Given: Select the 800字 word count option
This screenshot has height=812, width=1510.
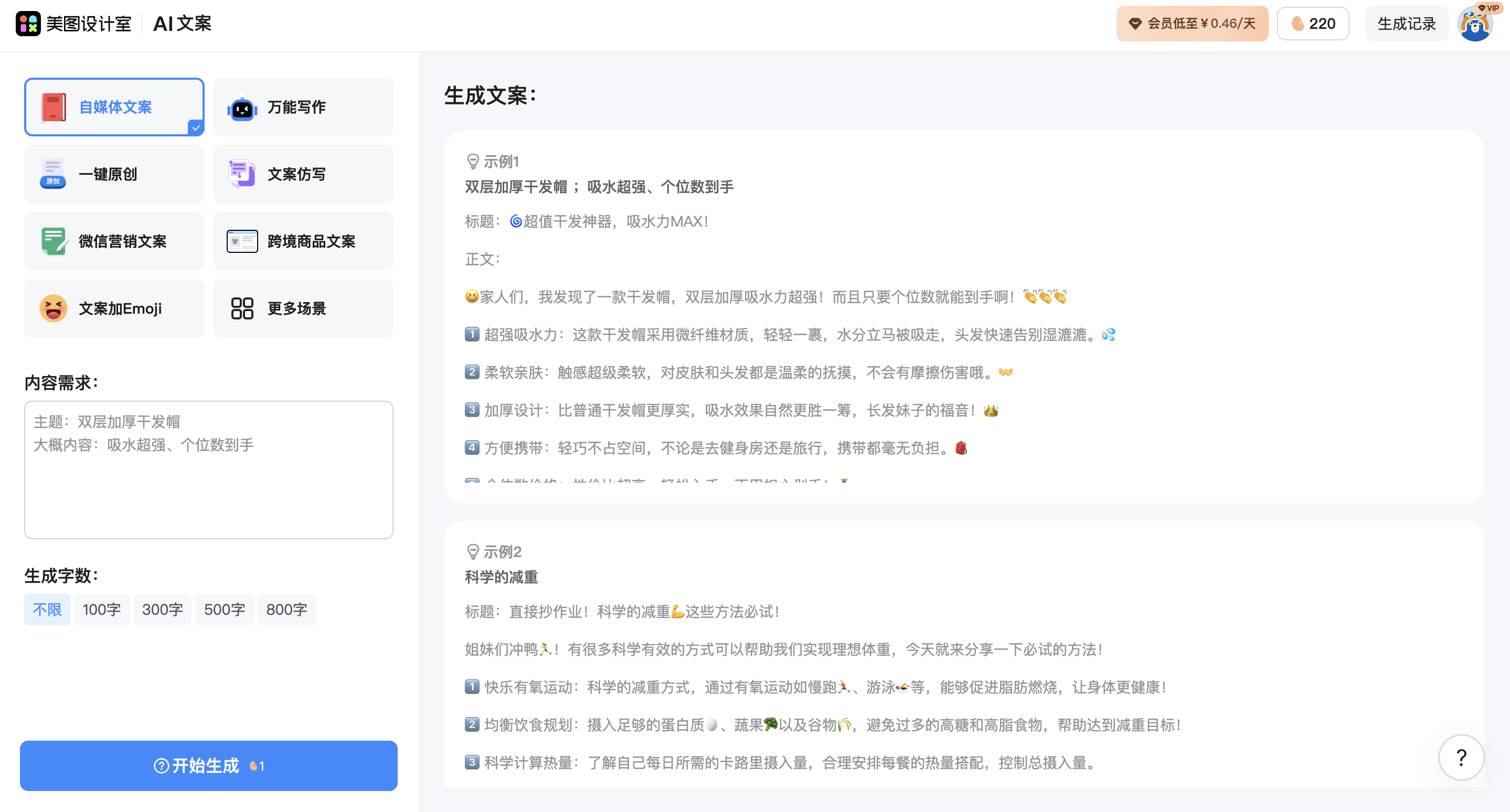Looking at the screenshot, I should [x=286, y=610].
